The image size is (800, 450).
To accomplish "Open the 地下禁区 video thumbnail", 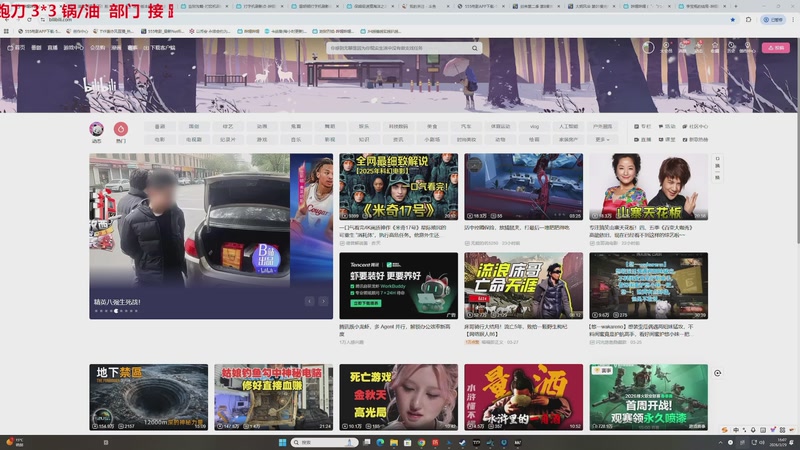I will click(148, 397).
